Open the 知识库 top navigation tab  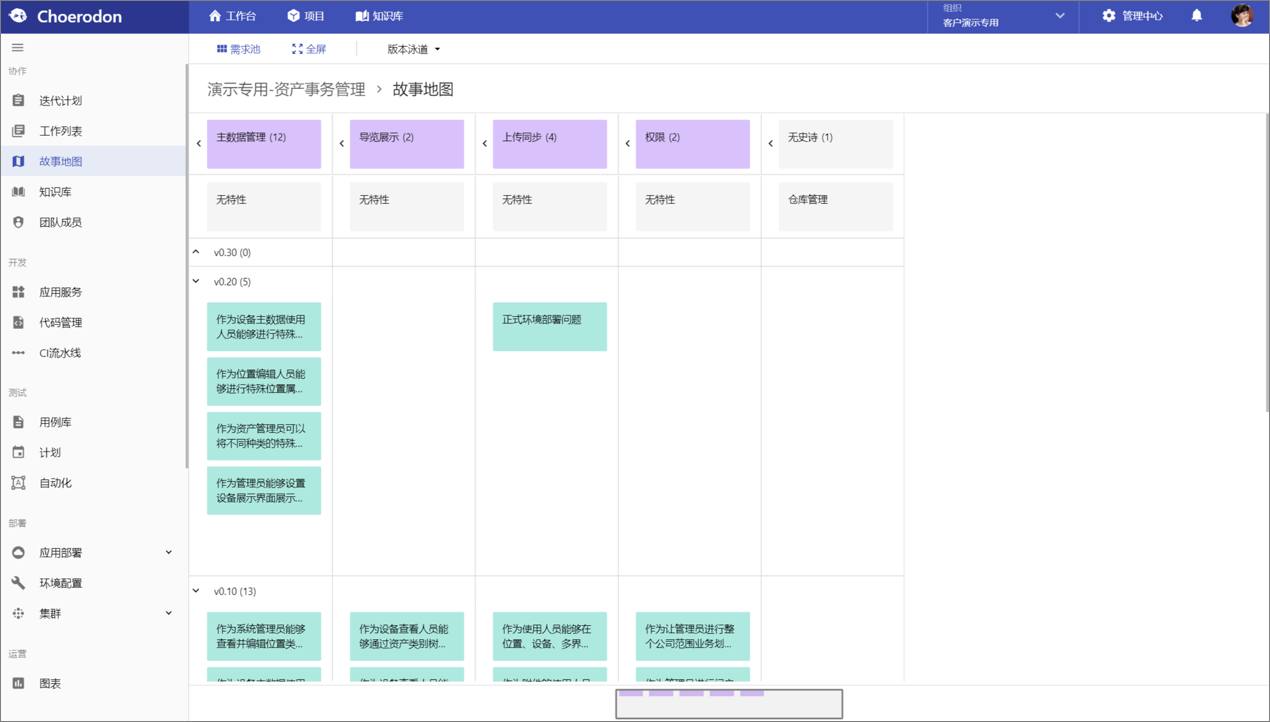(x=379, y=16)
